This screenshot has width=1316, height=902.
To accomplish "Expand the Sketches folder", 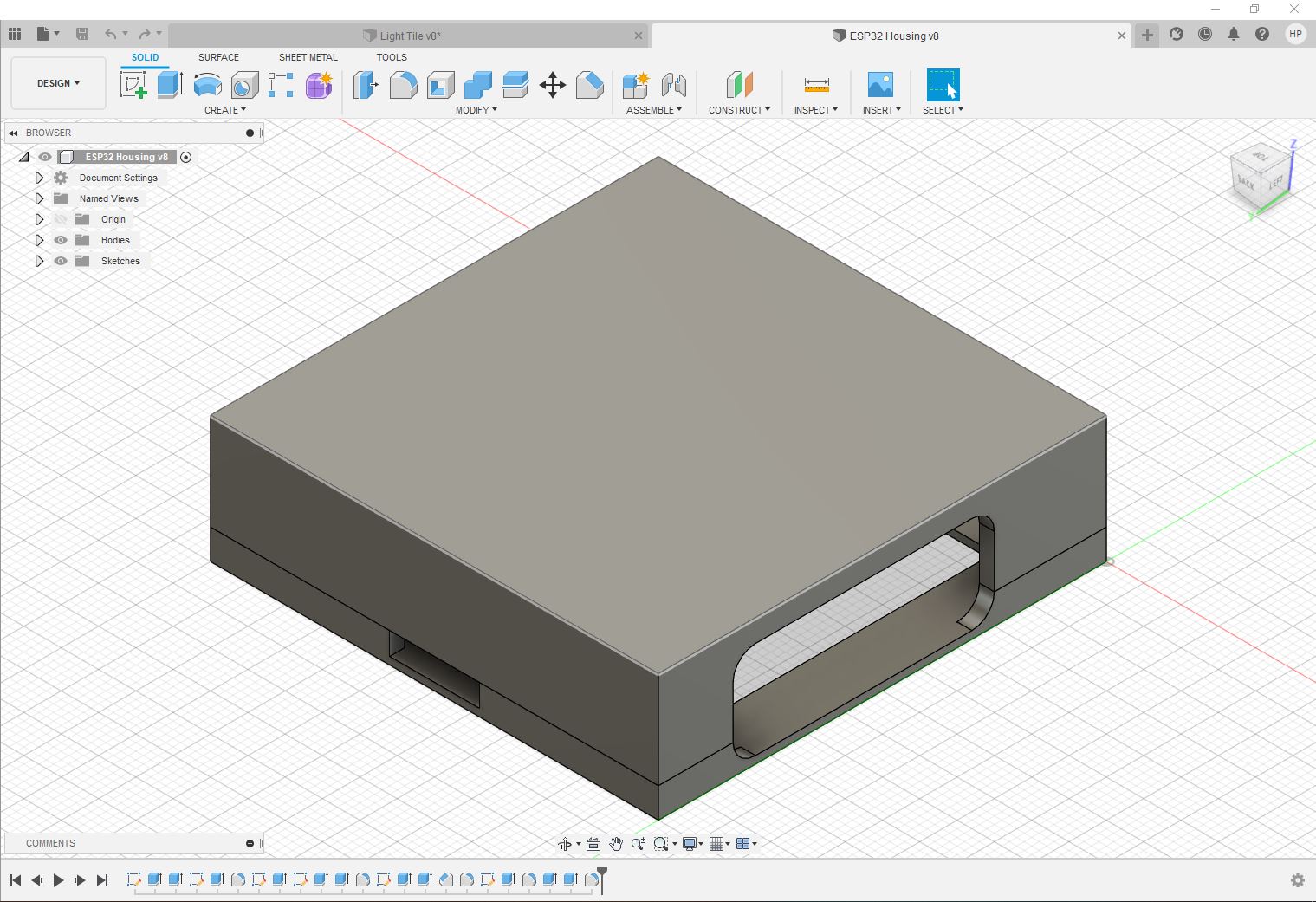I will [x=39, y=261].
